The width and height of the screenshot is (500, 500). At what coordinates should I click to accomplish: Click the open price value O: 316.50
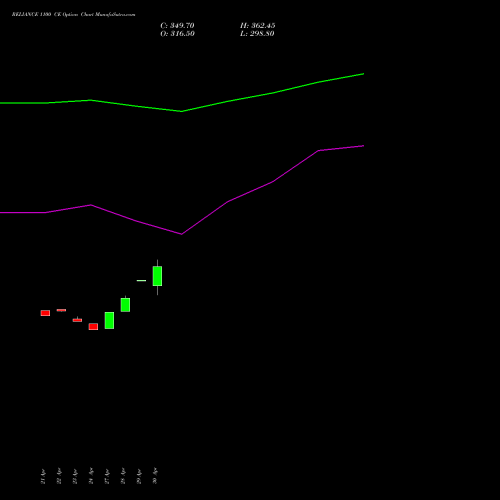click(177, 34)
